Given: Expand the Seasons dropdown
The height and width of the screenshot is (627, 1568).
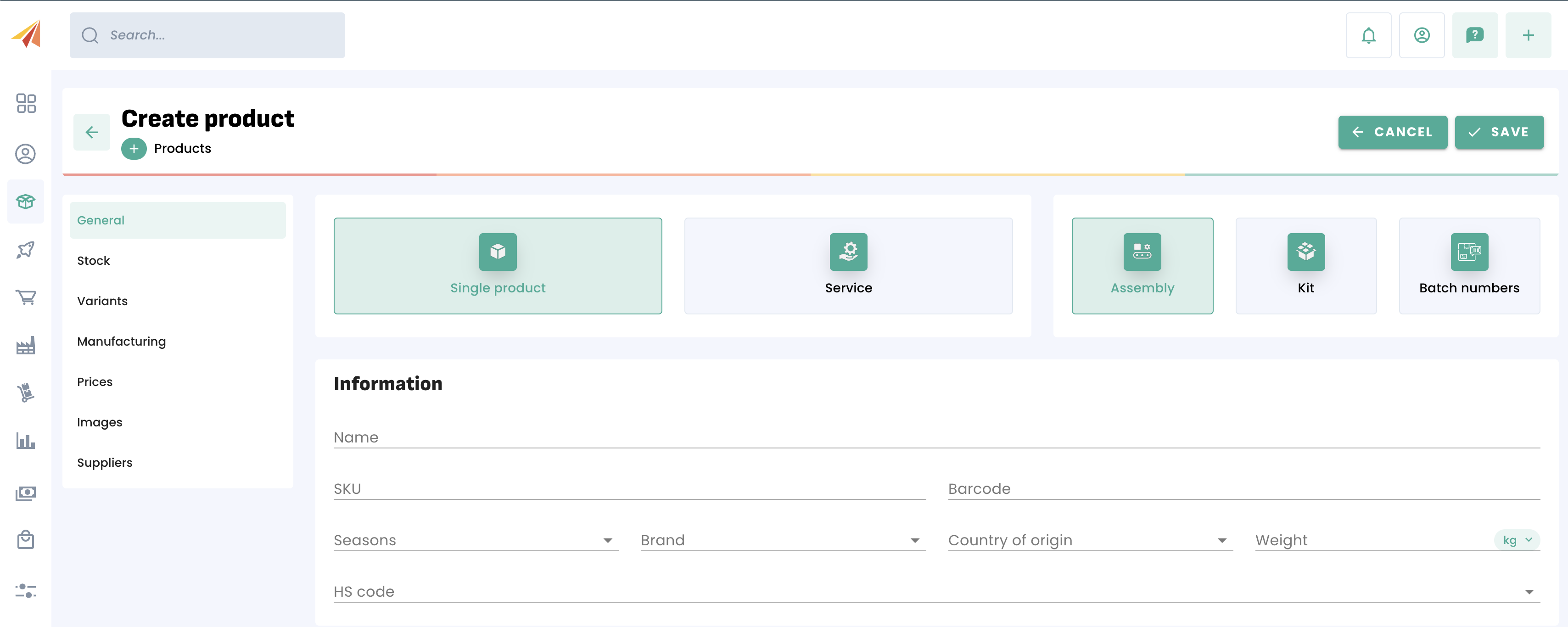Looking at the screenshot, I should [x=475, y=540].
